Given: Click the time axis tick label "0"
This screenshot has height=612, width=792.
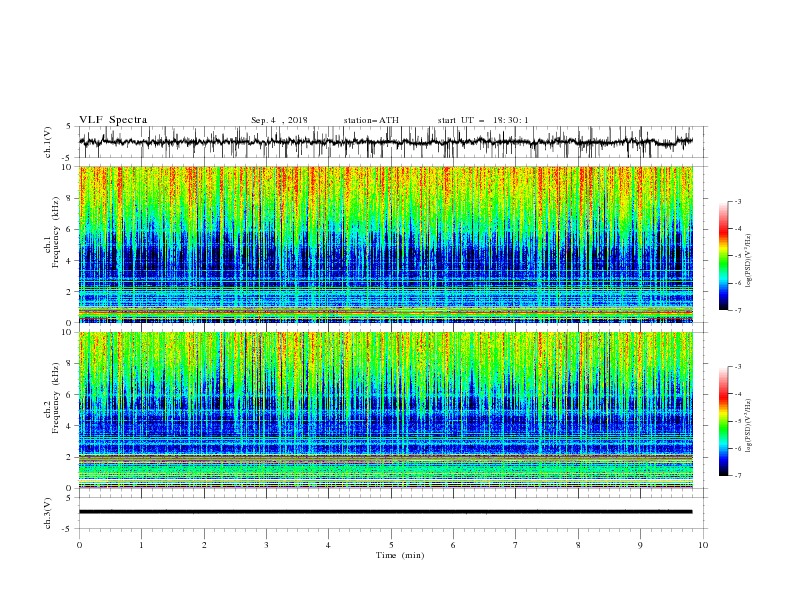Looking at the screenshot, I should click(79, 545).
